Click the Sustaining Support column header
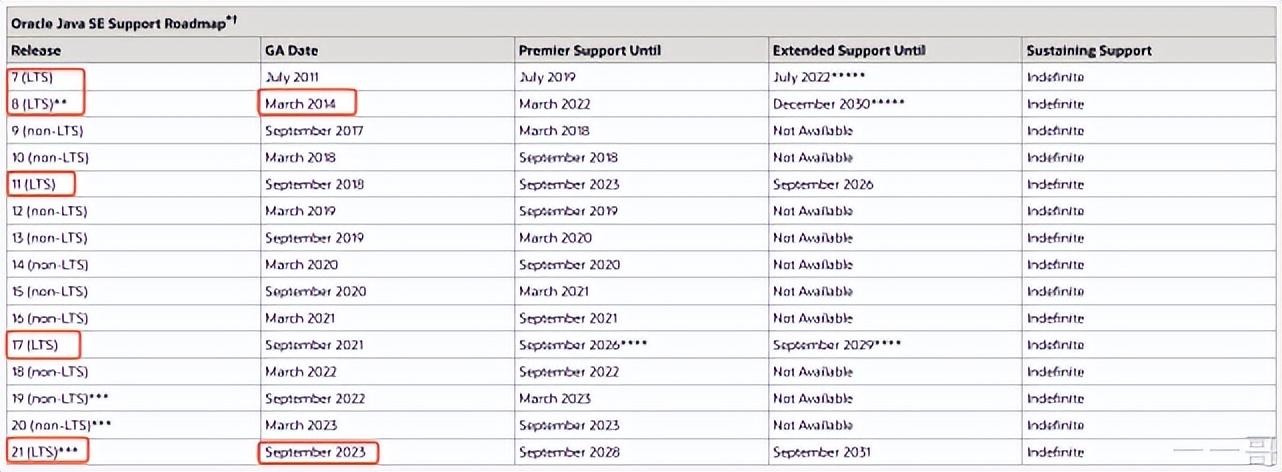Screen dimensions: 1282x472 (1088, 50)
